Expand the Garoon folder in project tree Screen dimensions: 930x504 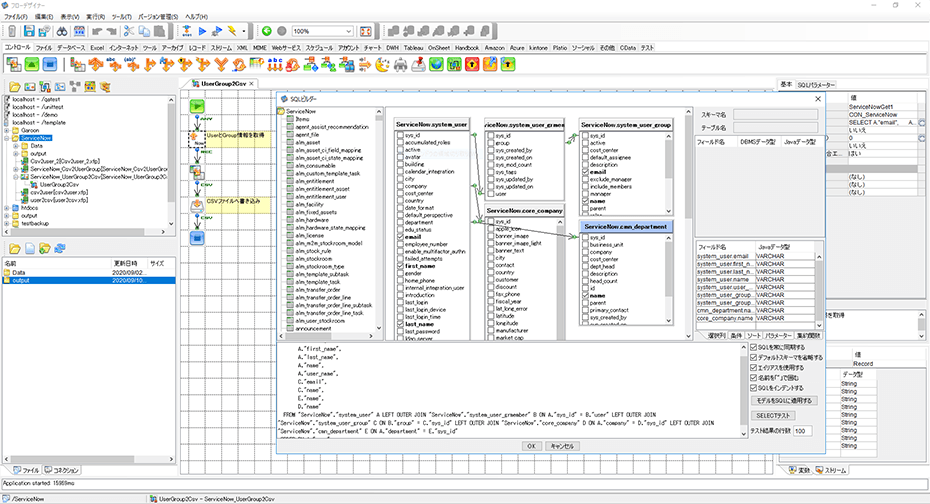(7, 130)
